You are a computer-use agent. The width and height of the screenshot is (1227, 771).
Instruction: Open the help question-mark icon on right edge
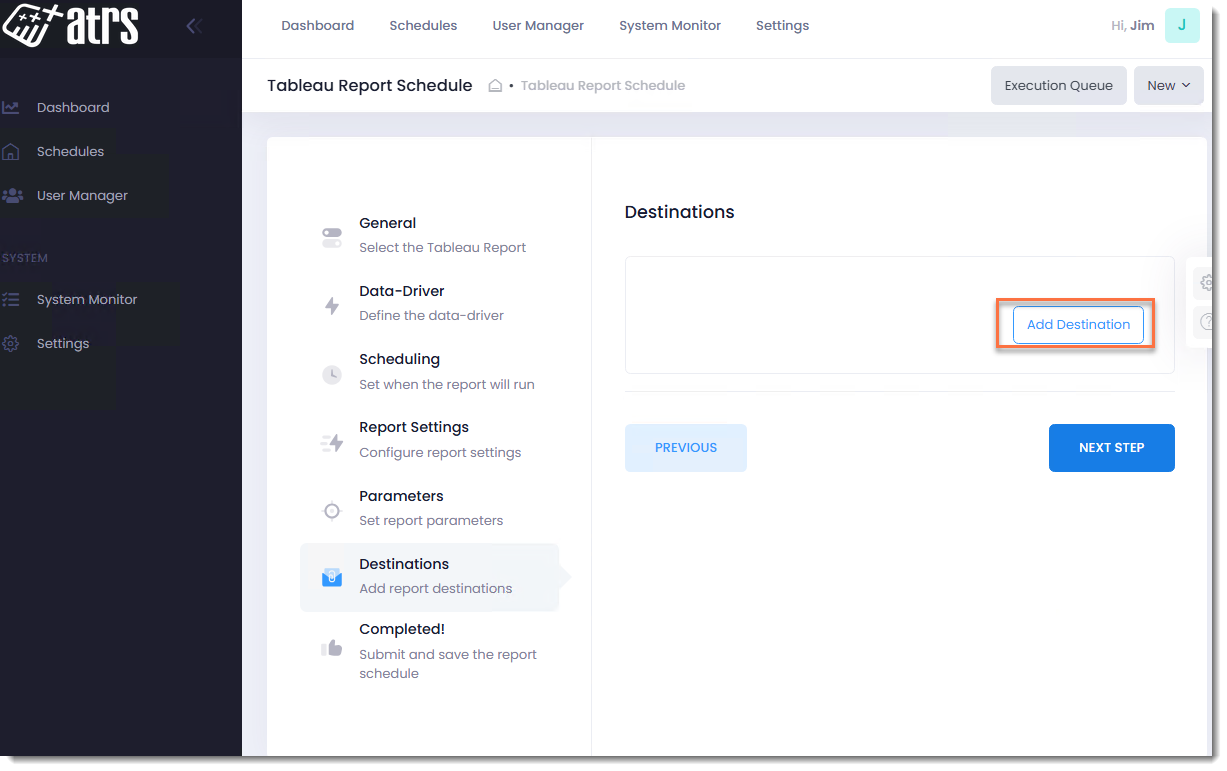pos(1207,322)
